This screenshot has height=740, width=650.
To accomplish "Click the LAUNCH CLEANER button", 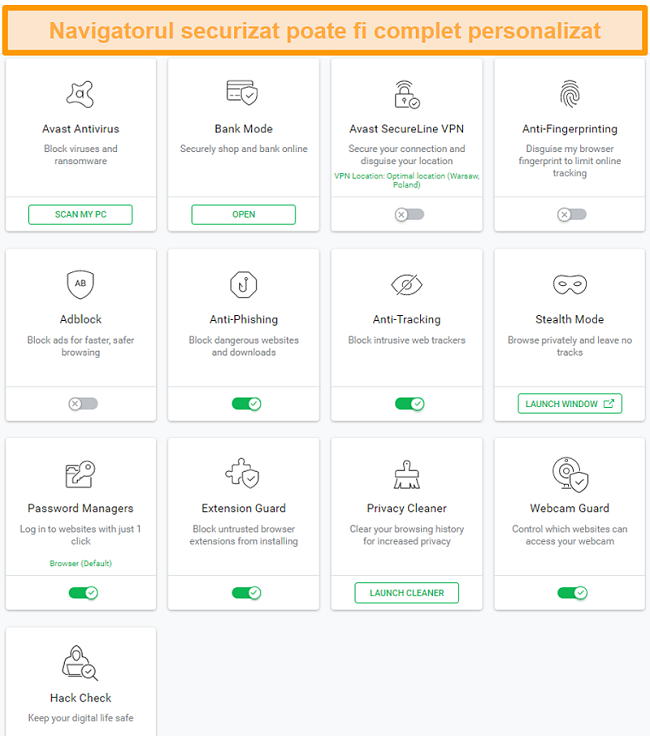I will [x=407, y=593].
